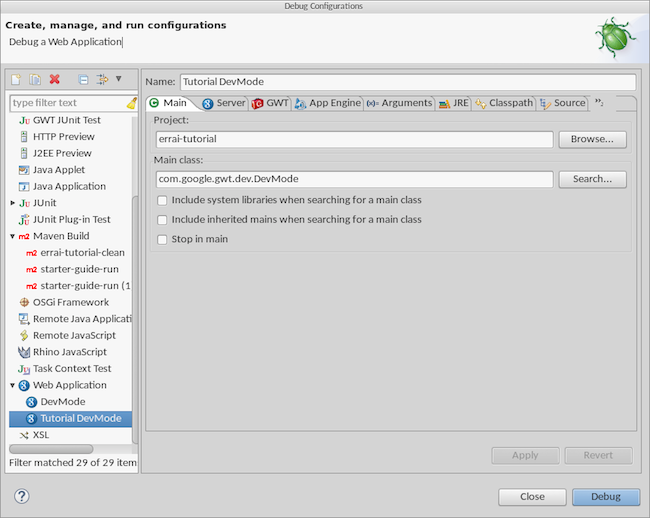Switch to the Arguments tab
This screenshot has height=518, width=650.
click(x=400, y=103)
